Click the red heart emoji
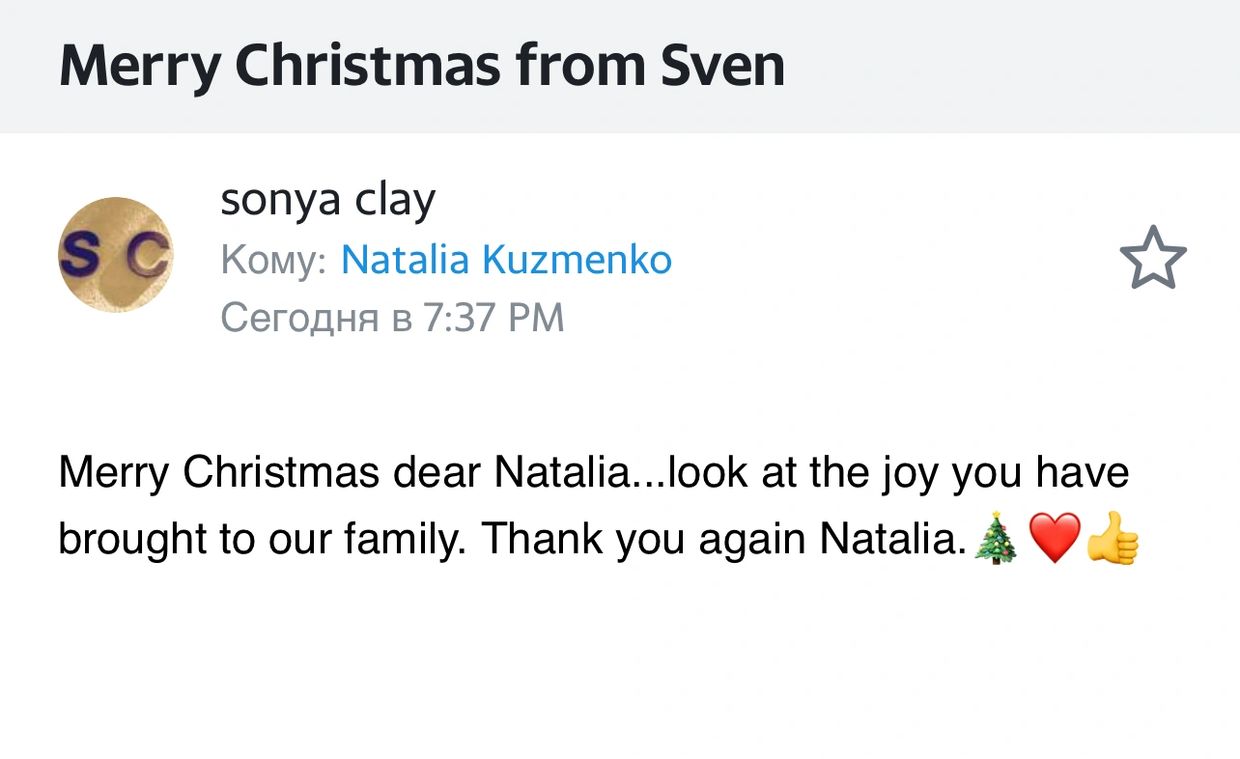 [x=1054, y=538]
